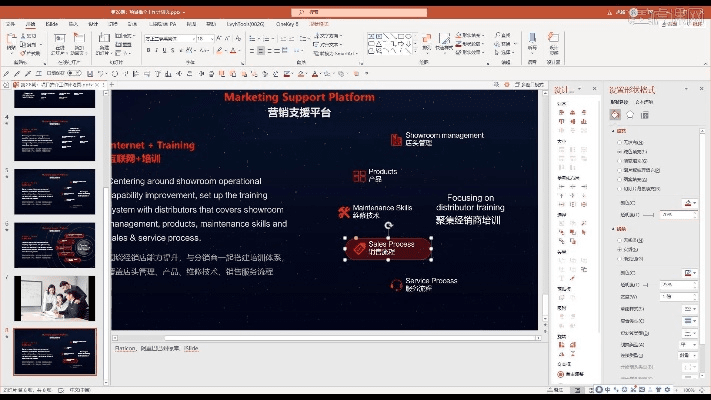The width and height of the screenshot is (711, 400).
Task: Open the slide Layout options icon
Action: pos(123,35)
